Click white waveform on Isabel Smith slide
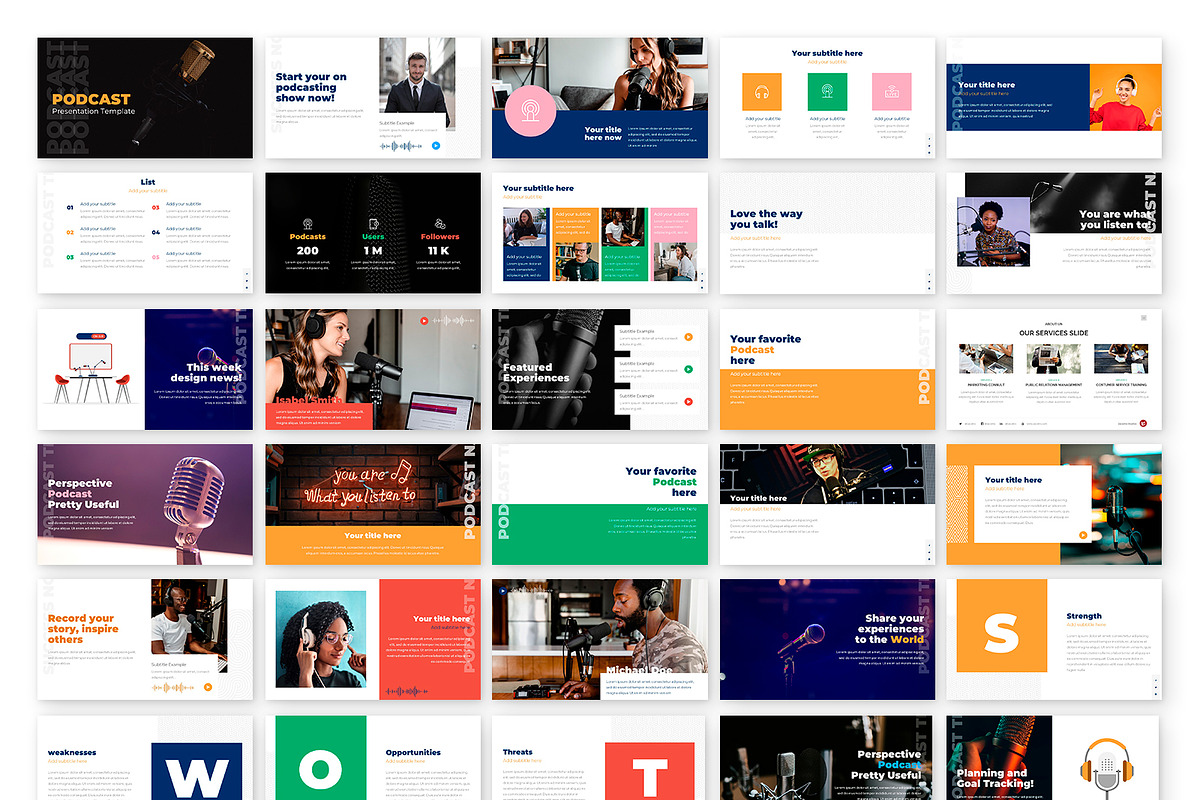This screenshot has height=800, width=1200. (453, 321)
